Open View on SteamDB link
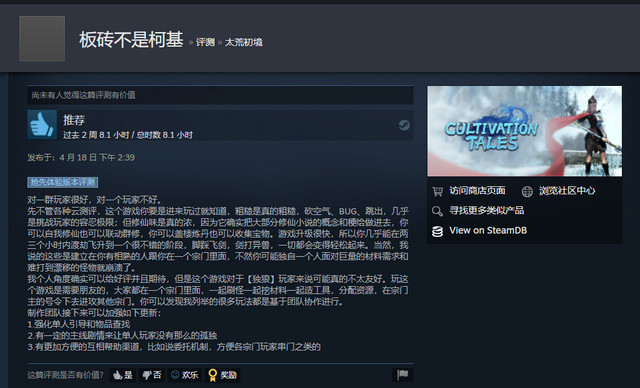Image resolution: width=640 pixels, height=388 pixels. 488,231
